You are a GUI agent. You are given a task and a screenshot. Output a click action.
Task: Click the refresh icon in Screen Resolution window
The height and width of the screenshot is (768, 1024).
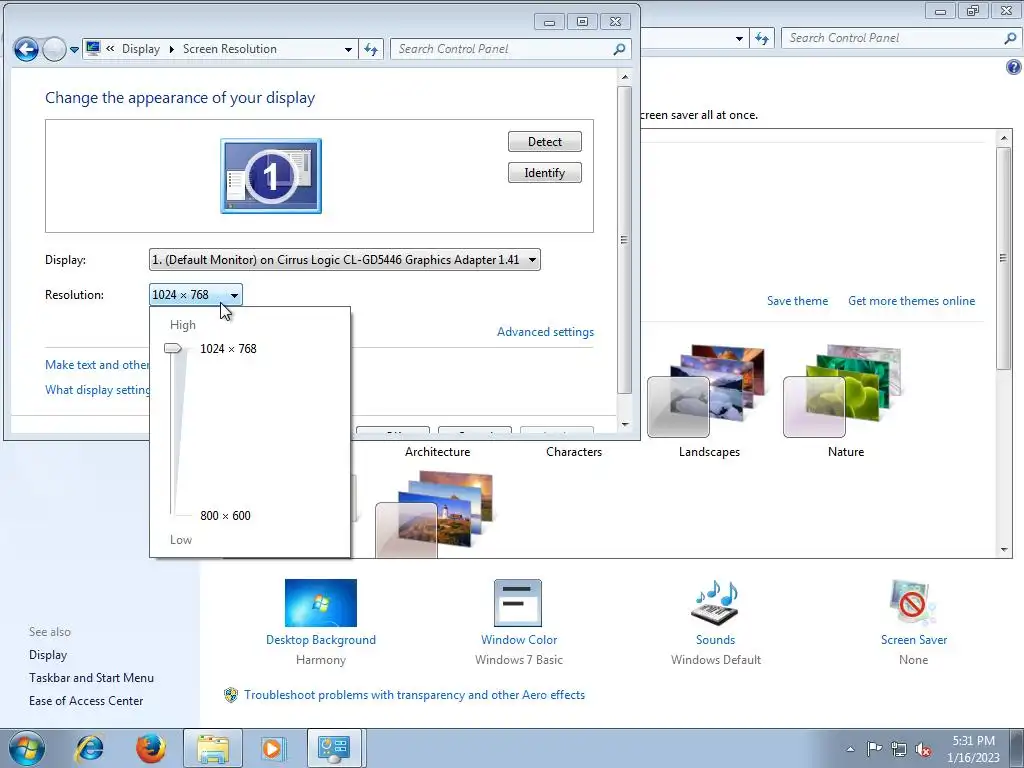click(371, 49)
